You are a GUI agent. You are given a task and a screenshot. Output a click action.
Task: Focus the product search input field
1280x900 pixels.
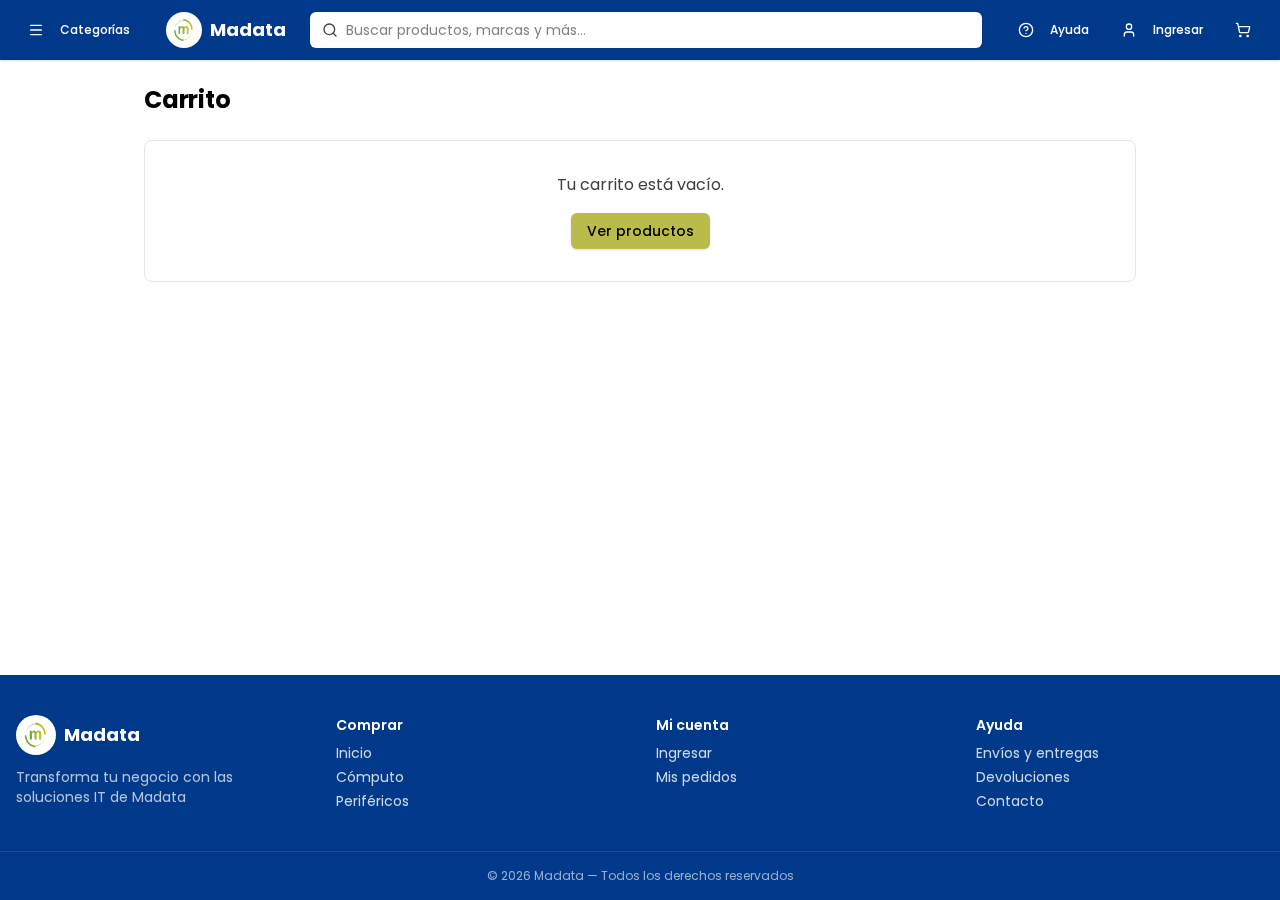click(x=646, y=30)
